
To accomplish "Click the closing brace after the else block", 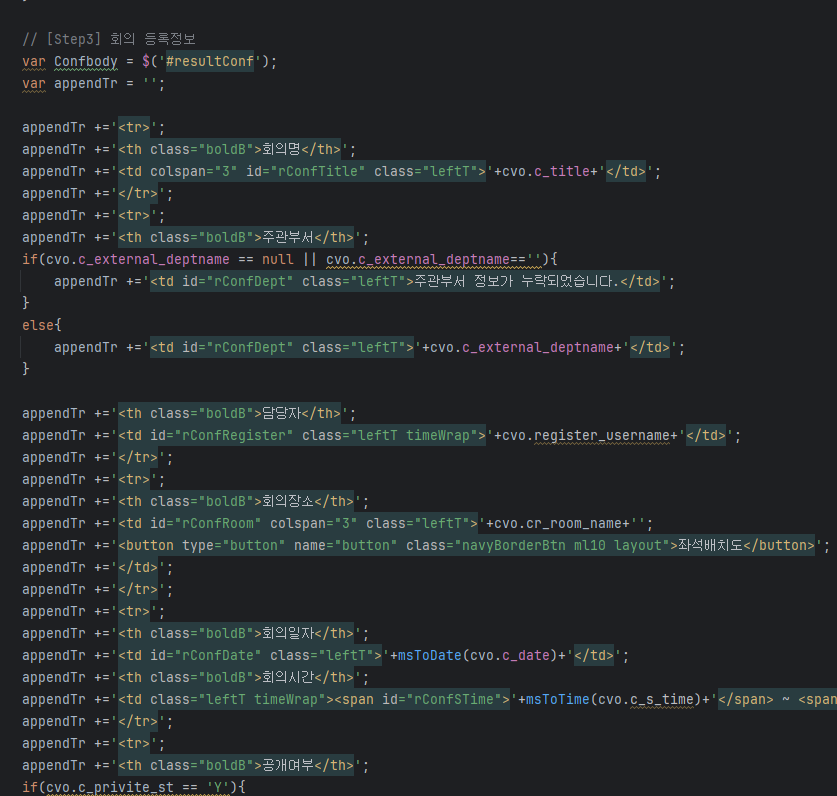I will 26,369.
